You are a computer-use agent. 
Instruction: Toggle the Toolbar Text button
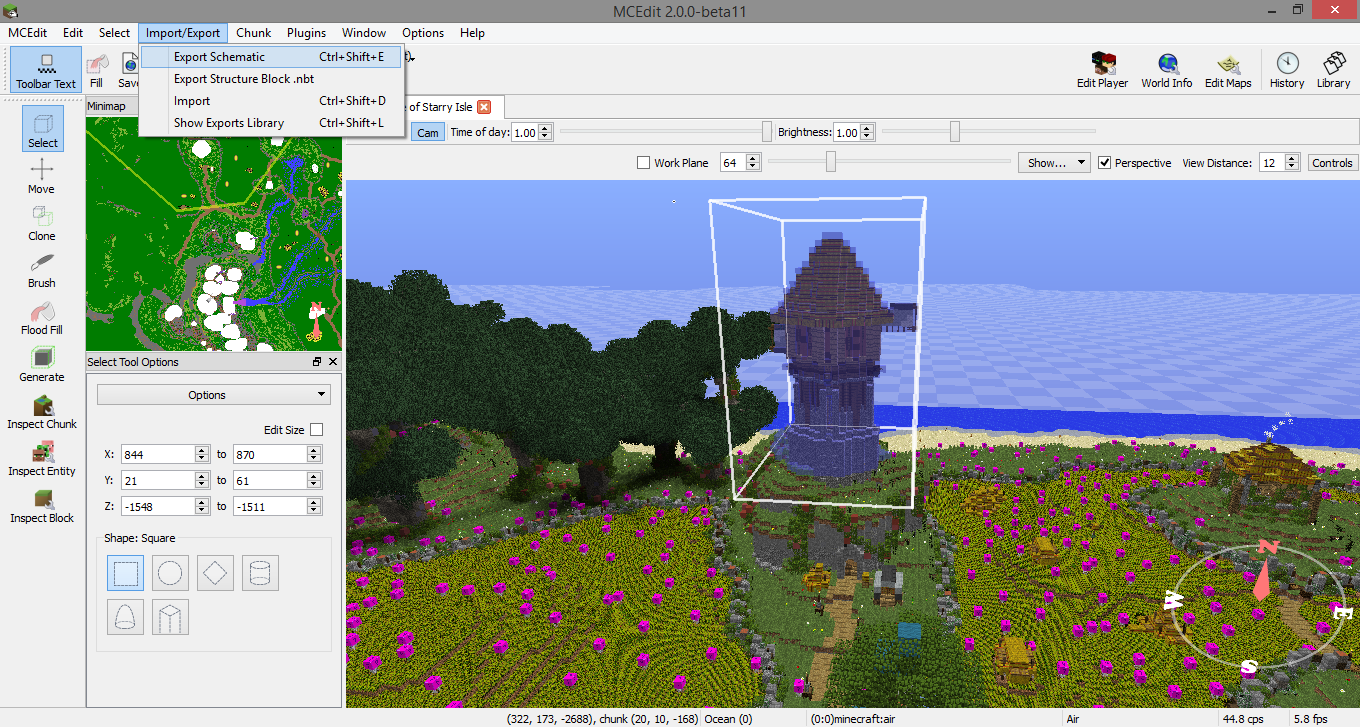coord(46,70)
